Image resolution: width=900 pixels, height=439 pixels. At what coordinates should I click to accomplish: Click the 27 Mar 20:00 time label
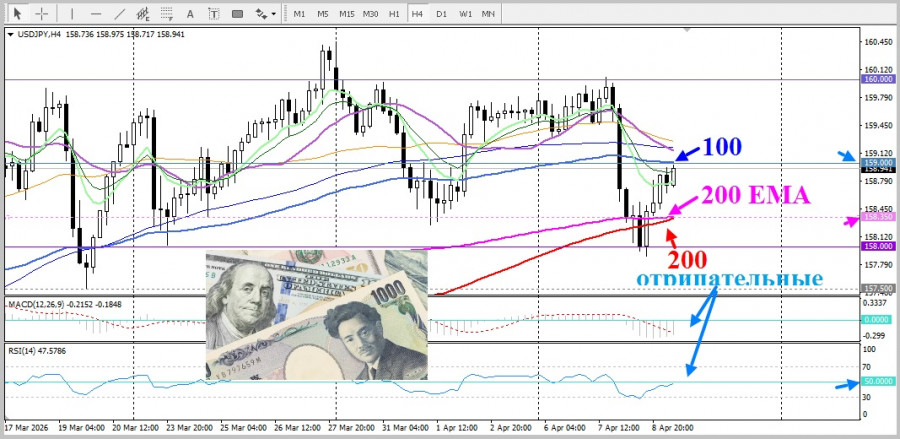click(351, 428)
